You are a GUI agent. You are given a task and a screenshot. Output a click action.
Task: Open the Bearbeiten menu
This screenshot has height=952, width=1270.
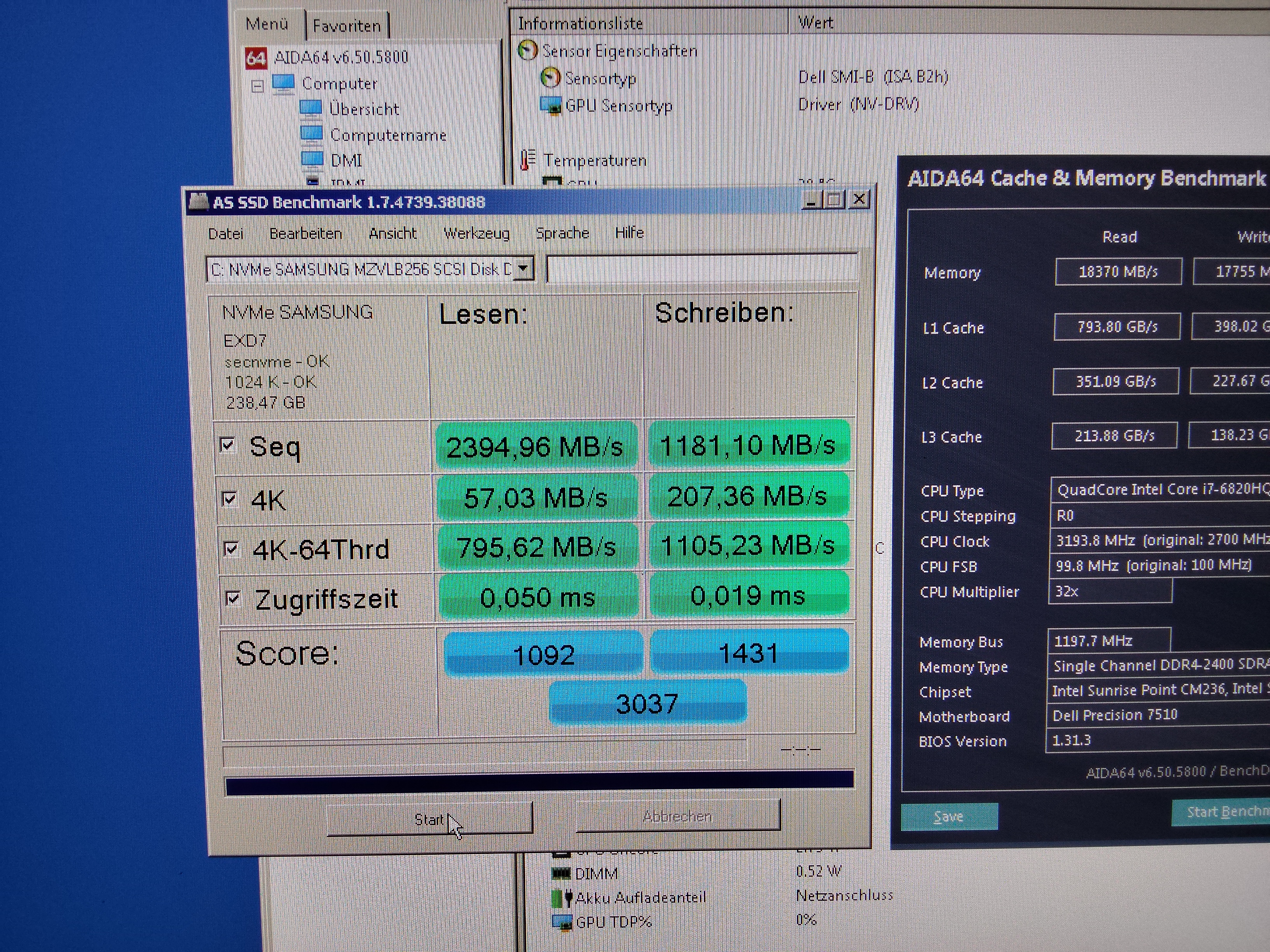[305, 234]
